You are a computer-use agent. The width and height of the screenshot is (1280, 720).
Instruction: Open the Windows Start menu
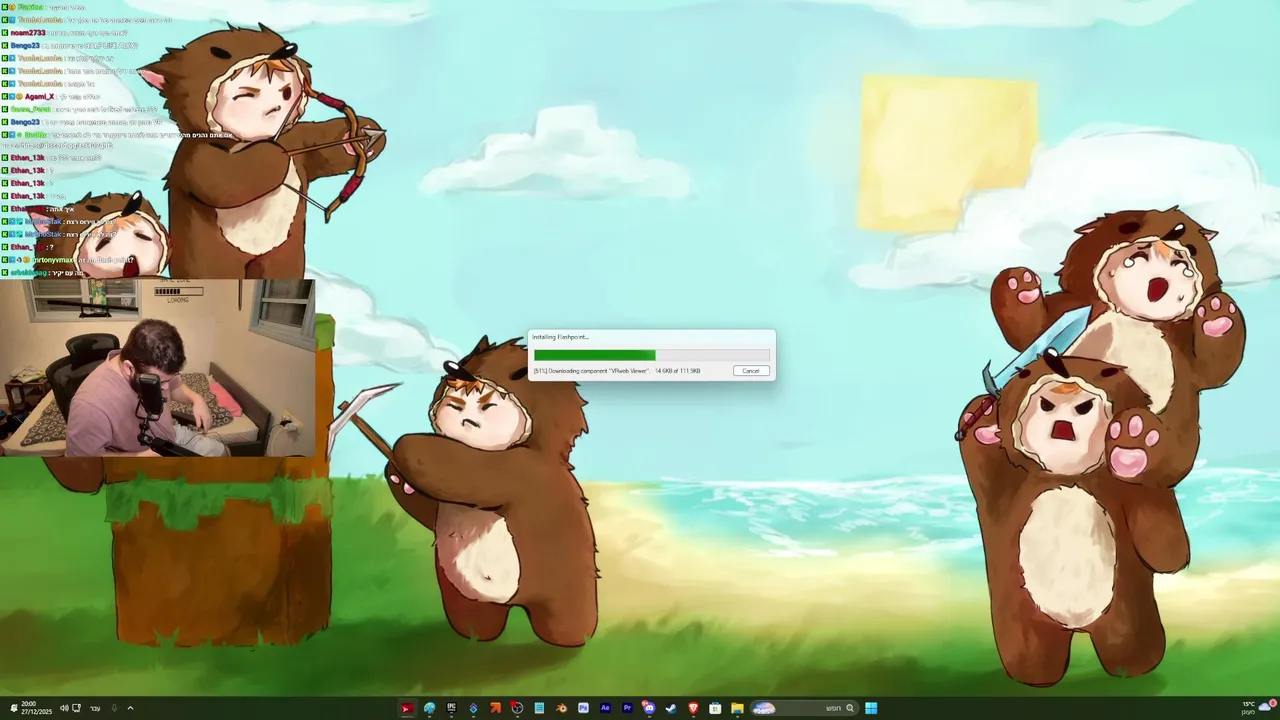(871, 708)
